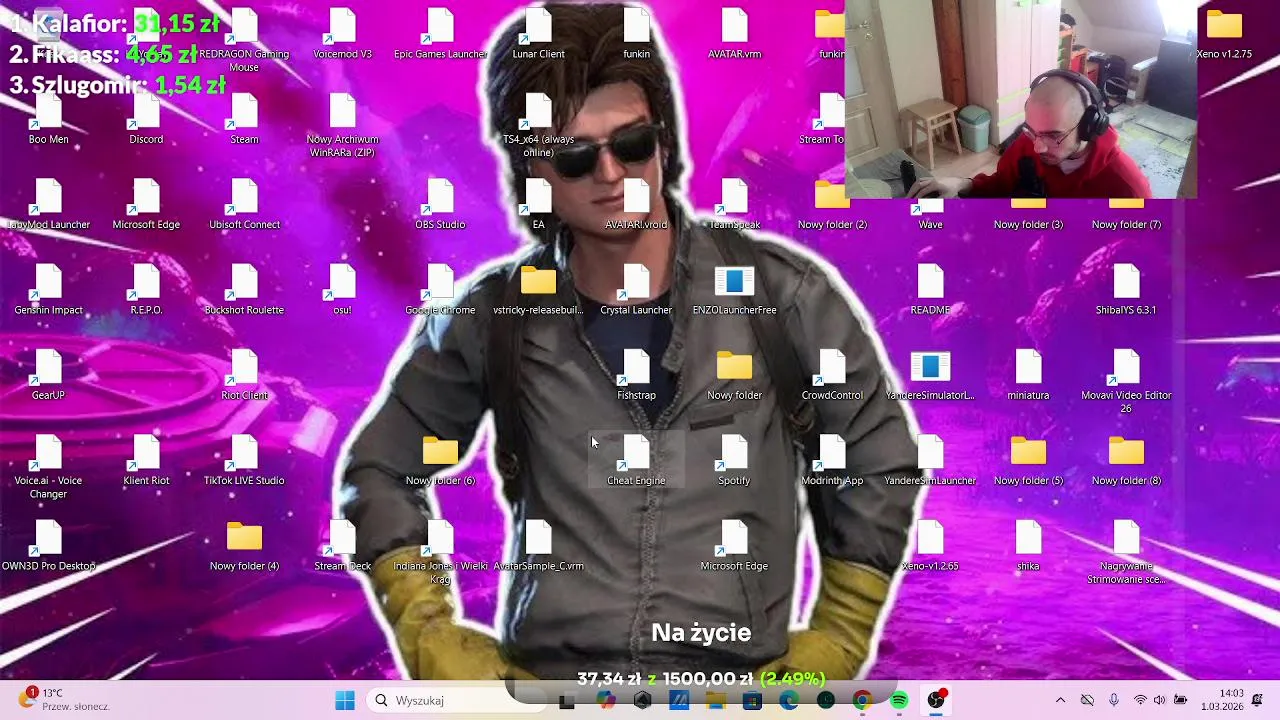
Task: Select the ShibaIYS 6.3.1 file
Action: [1126, 292]
